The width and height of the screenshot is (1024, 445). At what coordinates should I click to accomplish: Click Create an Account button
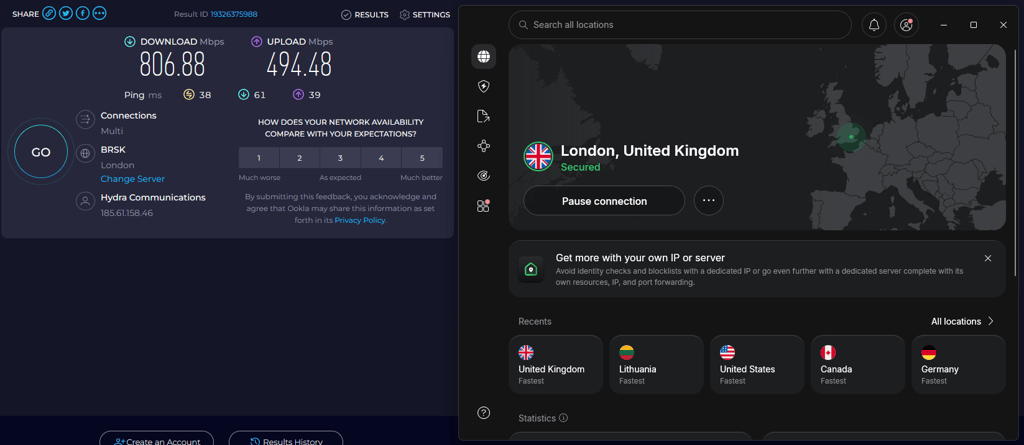[156, 438]
